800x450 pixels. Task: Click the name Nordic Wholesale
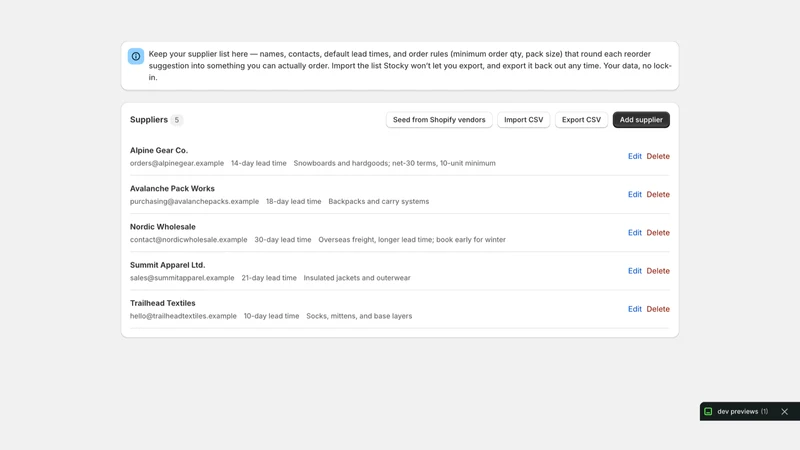pyautogui.click(x=162, y=227)
